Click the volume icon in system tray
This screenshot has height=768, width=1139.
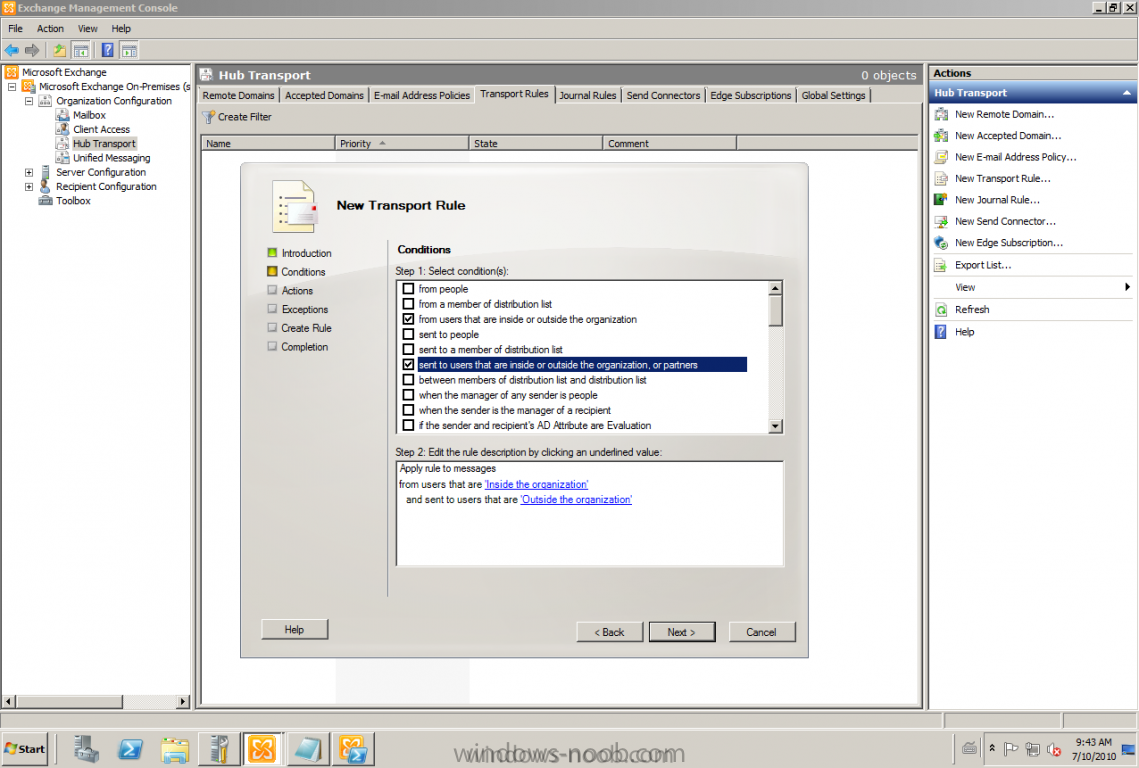[x=1054, y=749]
